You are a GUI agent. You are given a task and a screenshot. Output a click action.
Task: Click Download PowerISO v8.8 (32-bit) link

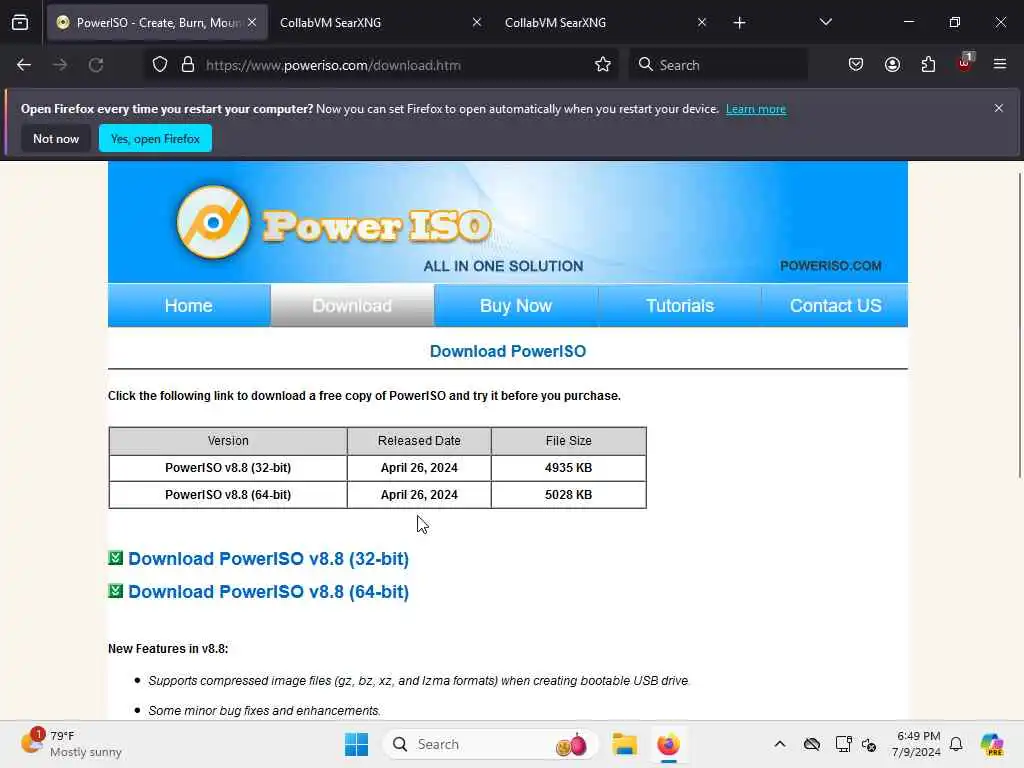268,558
